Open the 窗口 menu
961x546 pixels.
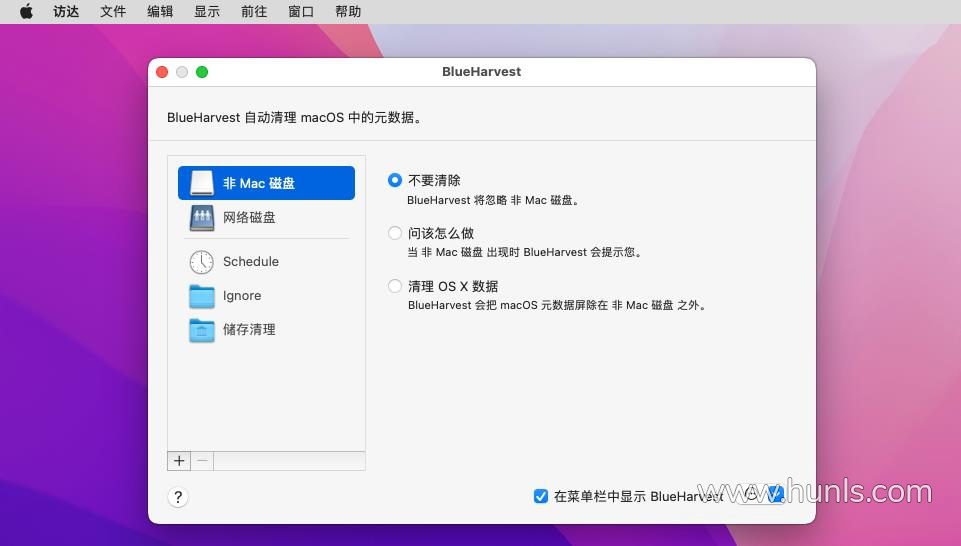301,12
